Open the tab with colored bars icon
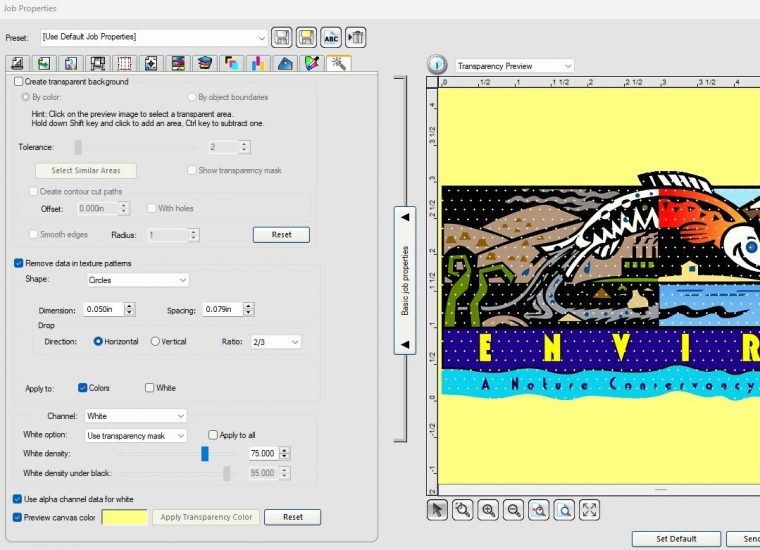 (258, 63)
